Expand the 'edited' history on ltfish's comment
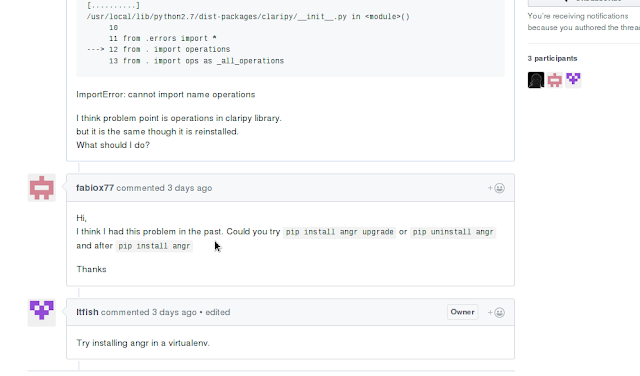The height and width of the screenshot is (376, 640). 218,312
